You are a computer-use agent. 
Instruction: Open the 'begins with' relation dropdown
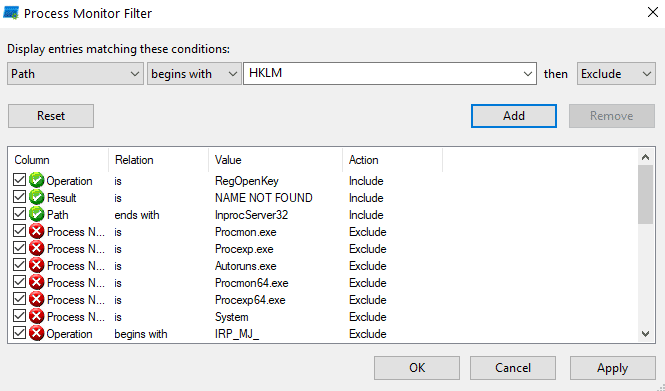pos(194,74)
